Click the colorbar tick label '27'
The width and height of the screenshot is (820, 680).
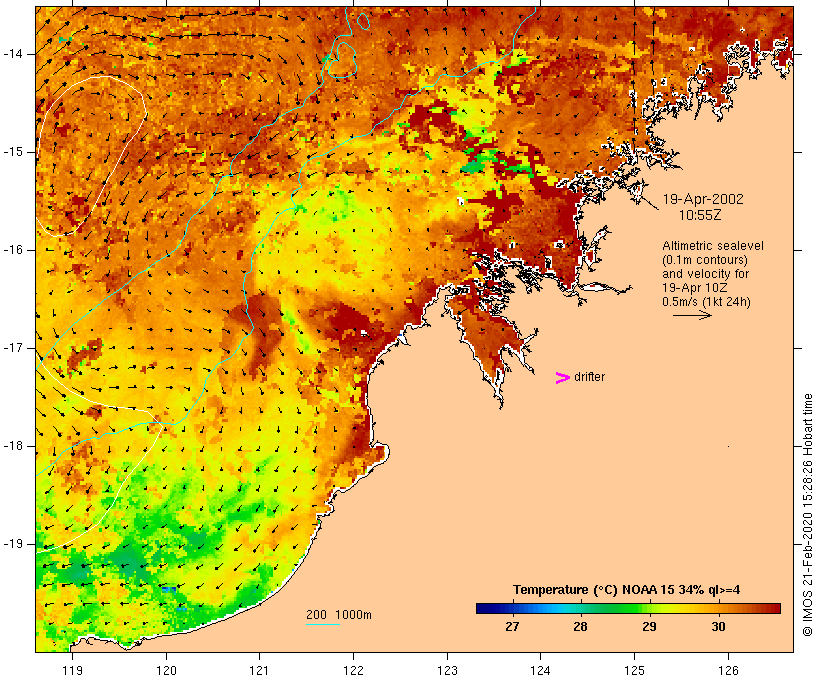[x=512, y=626]
